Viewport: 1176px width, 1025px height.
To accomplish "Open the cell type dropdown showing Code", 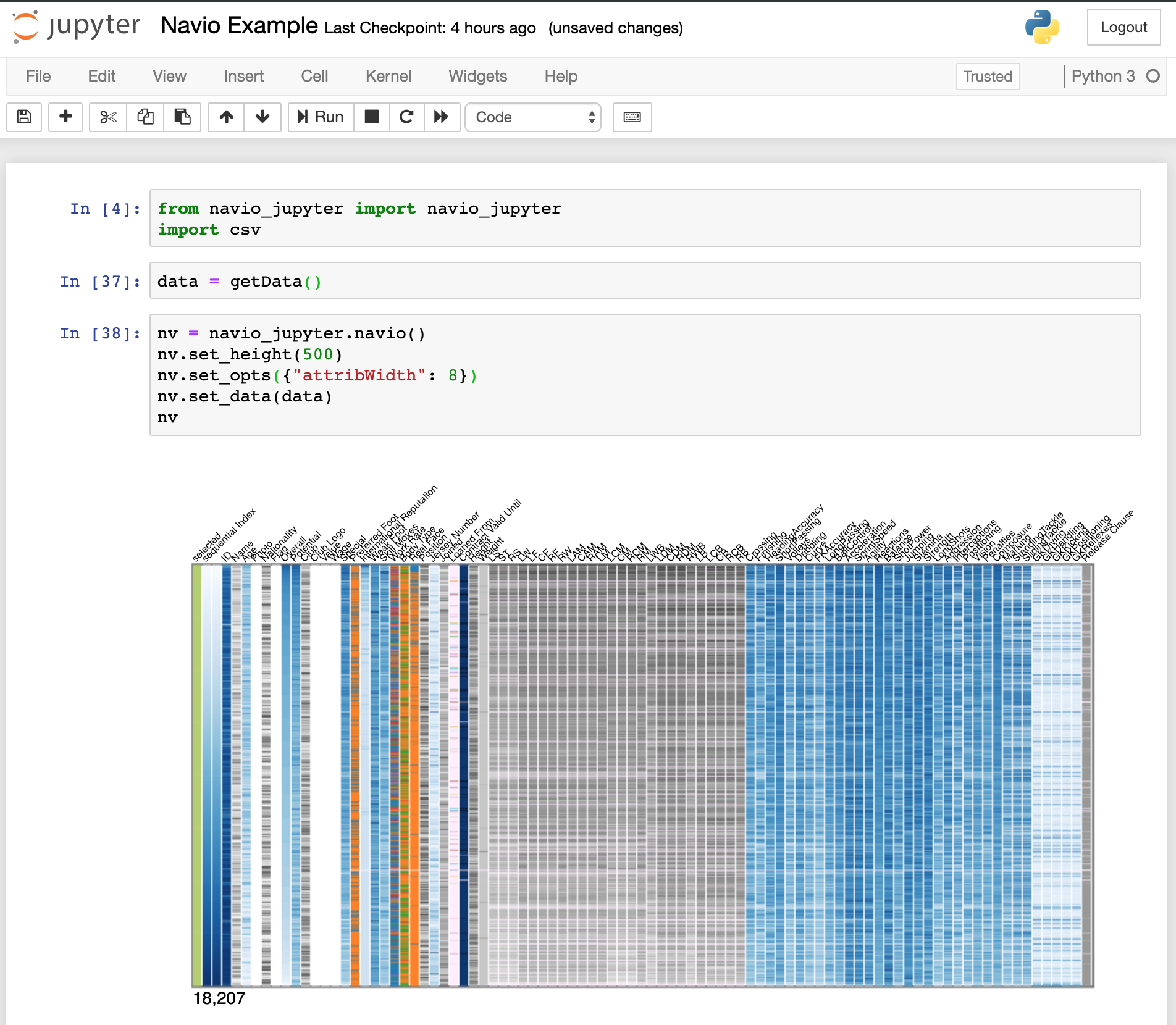I will pyautogui.click(x=533, y=117).
